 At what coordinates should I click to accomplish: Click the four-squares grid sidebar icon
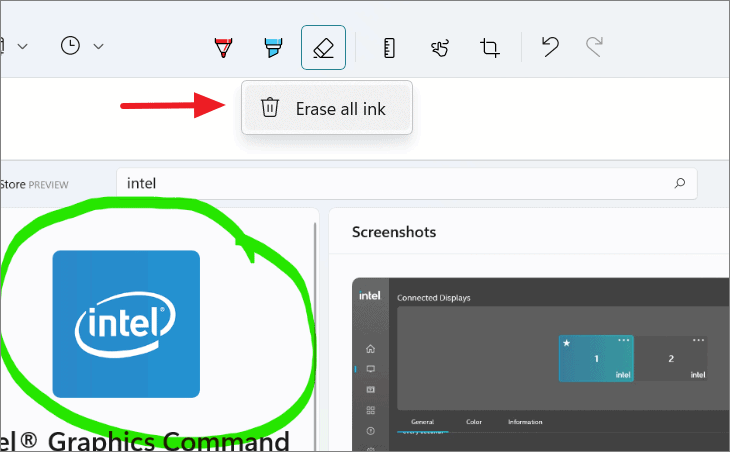(x=371, y=410)
